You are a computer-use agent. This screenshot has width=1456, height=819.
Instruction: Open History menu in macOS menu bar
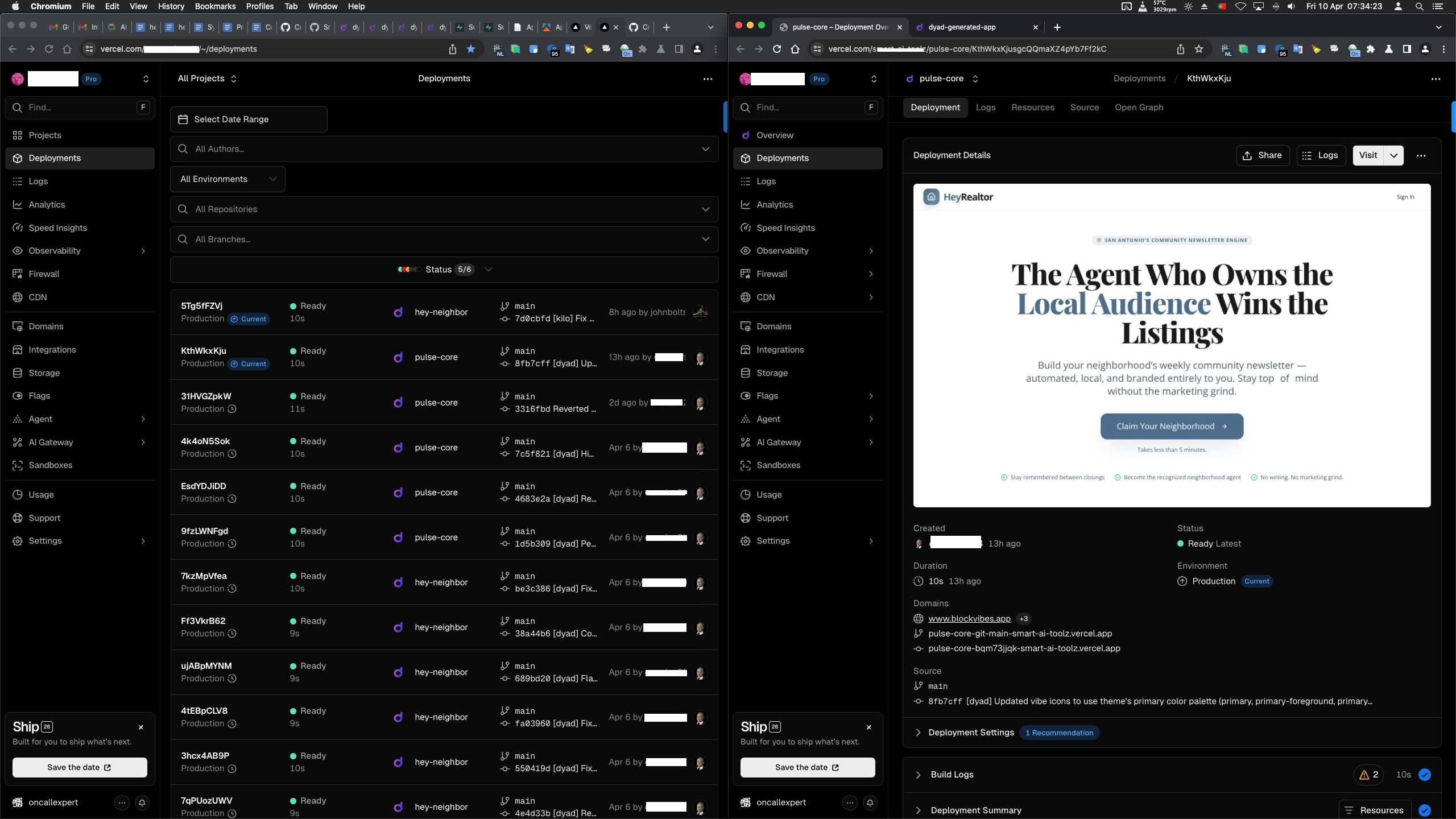tap(171, 6)
